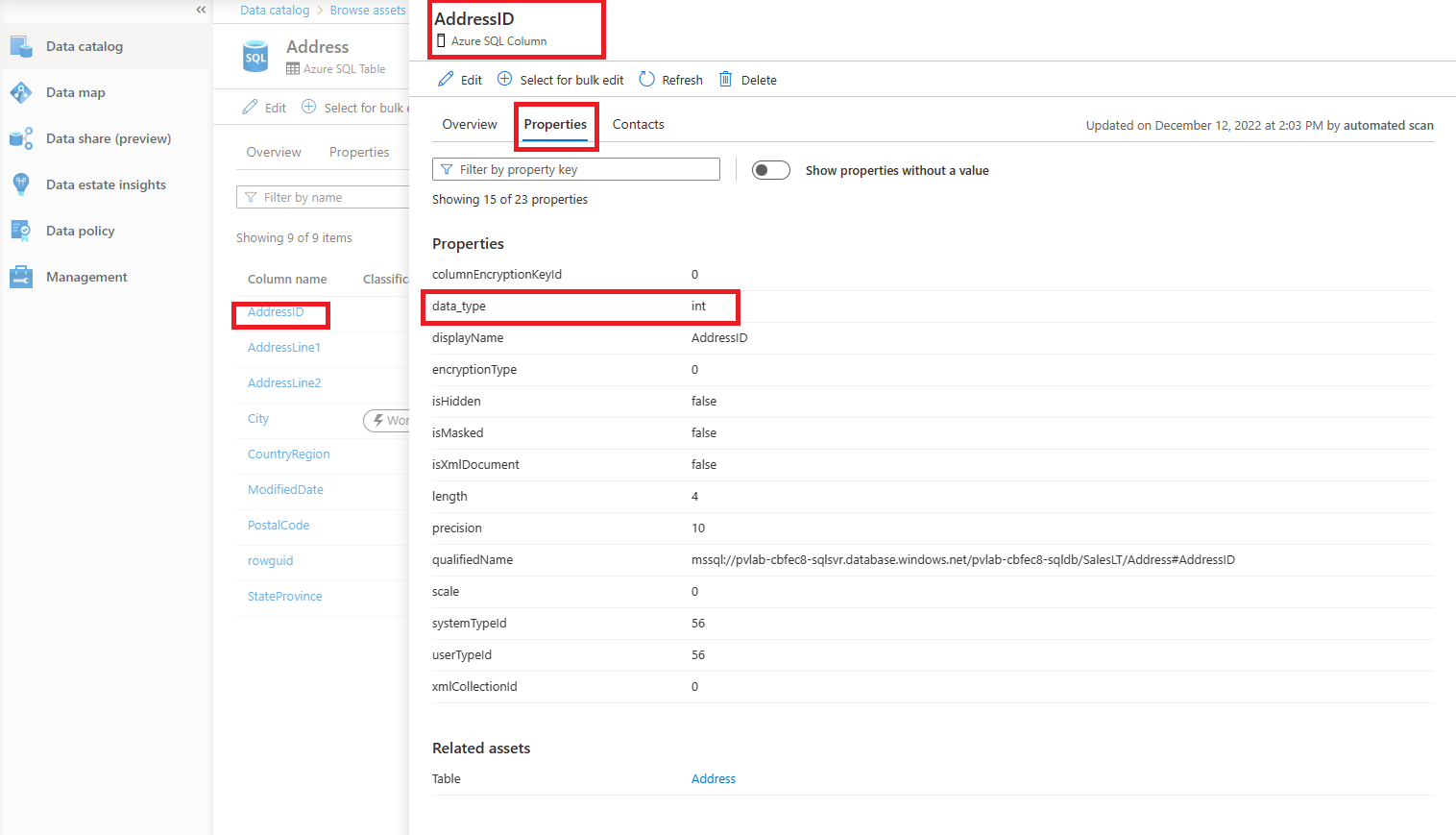Collapse the left navigation sidebar
The image size is (1456, 835).
pyautogui.click(x=201, y=10)
